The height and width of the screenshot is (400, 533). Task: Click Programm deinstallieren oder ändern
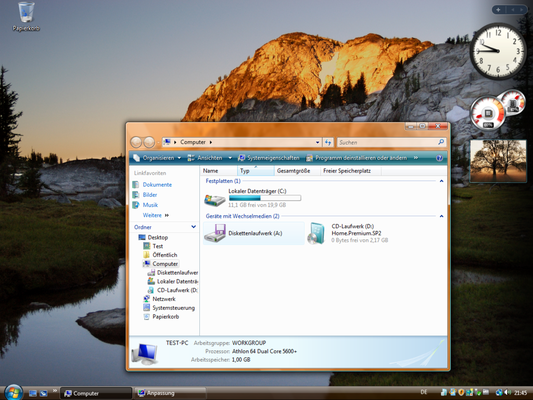point(357,158)
